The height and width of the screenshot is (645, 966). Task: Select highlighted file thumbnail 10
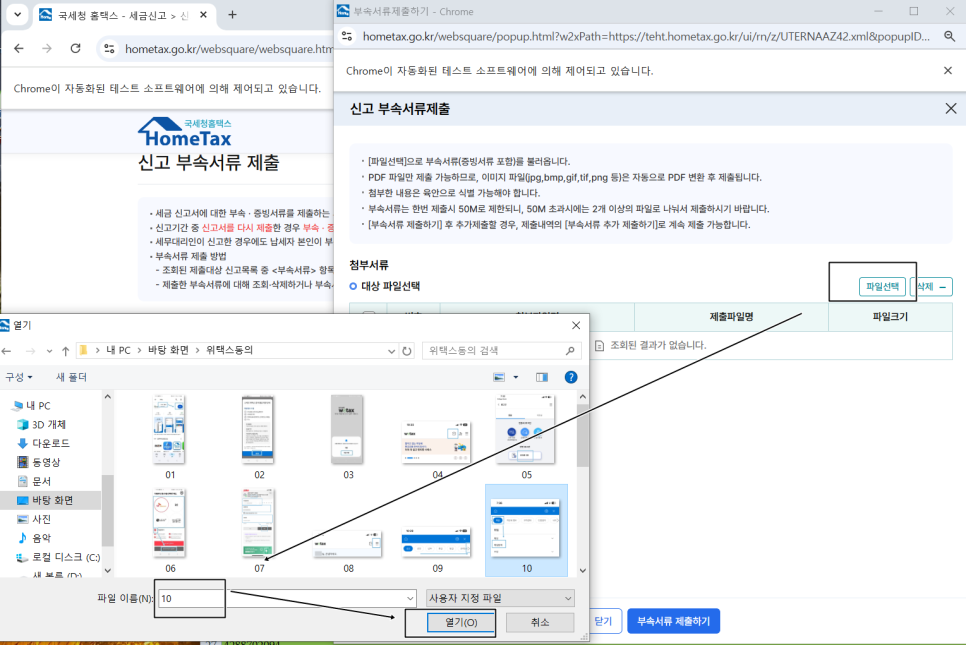[x=527, y=531]
